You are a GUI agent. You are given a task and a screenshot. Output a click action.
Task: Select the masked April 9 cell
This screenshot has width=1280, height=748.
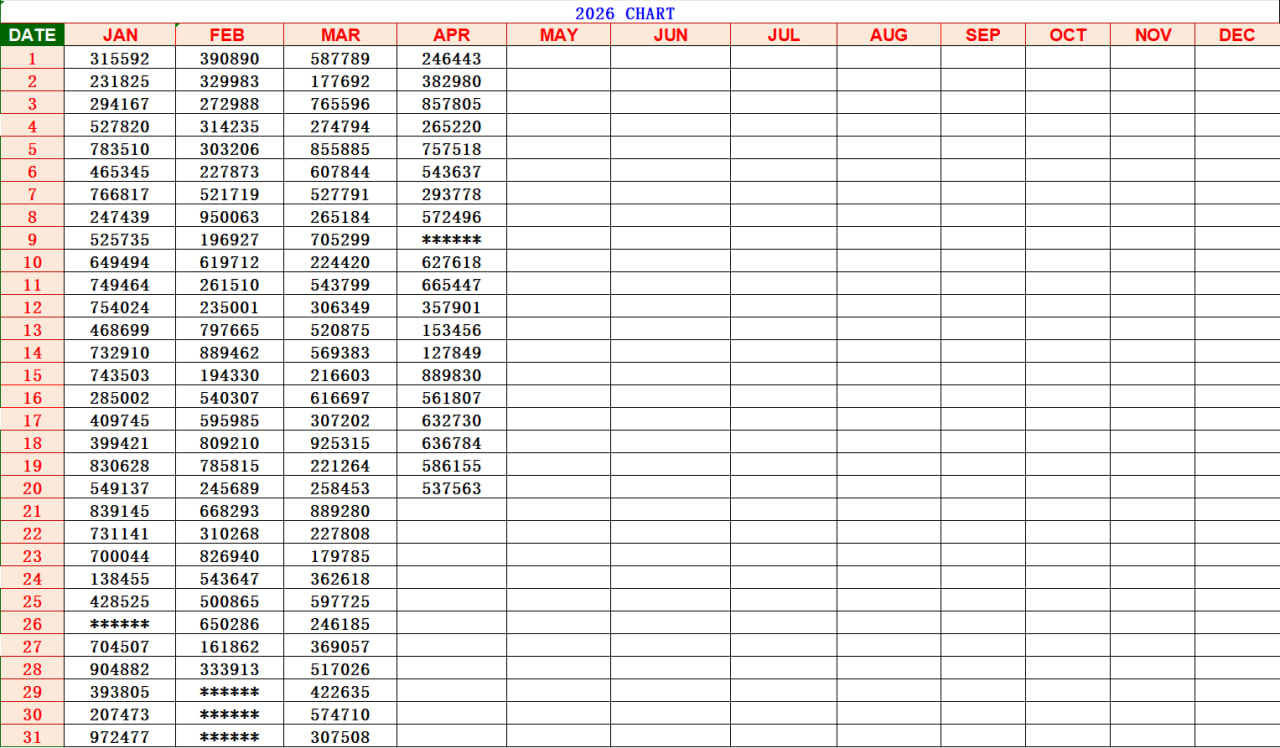pyautogui.click(x=451, y=240)
